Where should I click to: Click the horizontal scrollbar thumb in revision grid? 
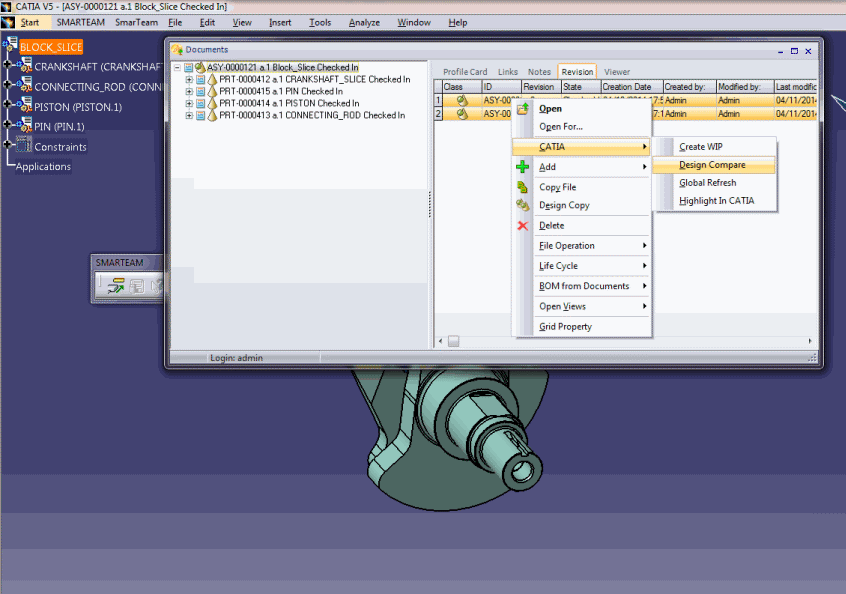click(453, 341)
